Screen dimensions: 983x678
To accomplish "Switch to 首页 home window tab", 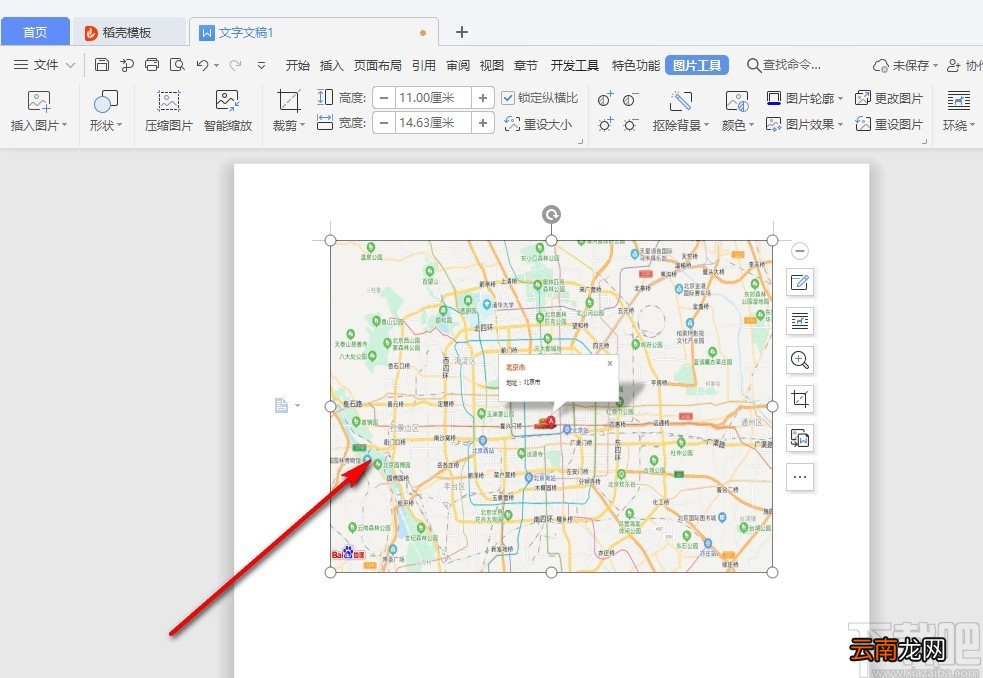I will (35, 32).
